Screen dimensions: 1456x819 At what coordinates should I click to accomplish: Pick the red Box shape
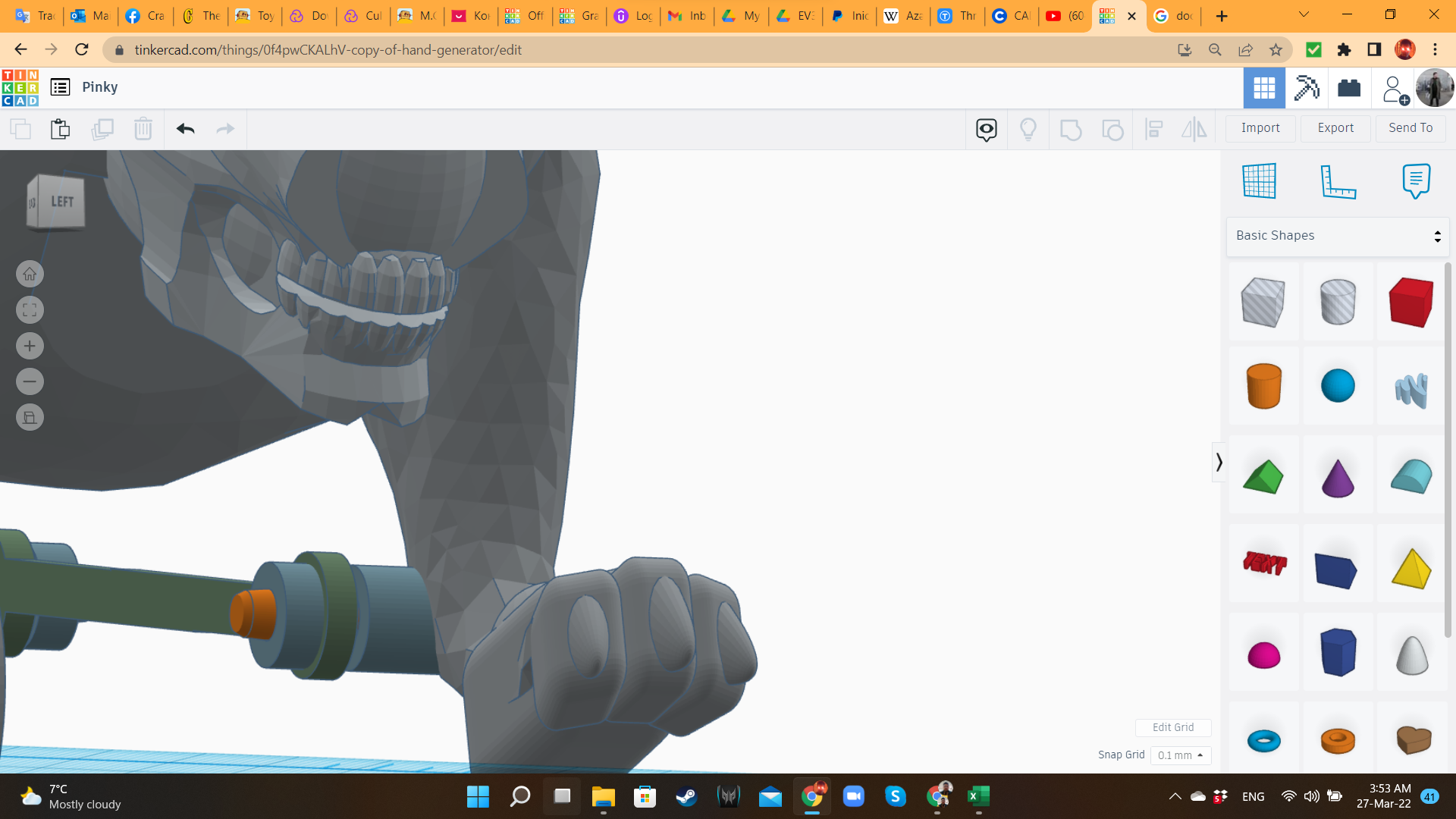[x=1410, y=302]
